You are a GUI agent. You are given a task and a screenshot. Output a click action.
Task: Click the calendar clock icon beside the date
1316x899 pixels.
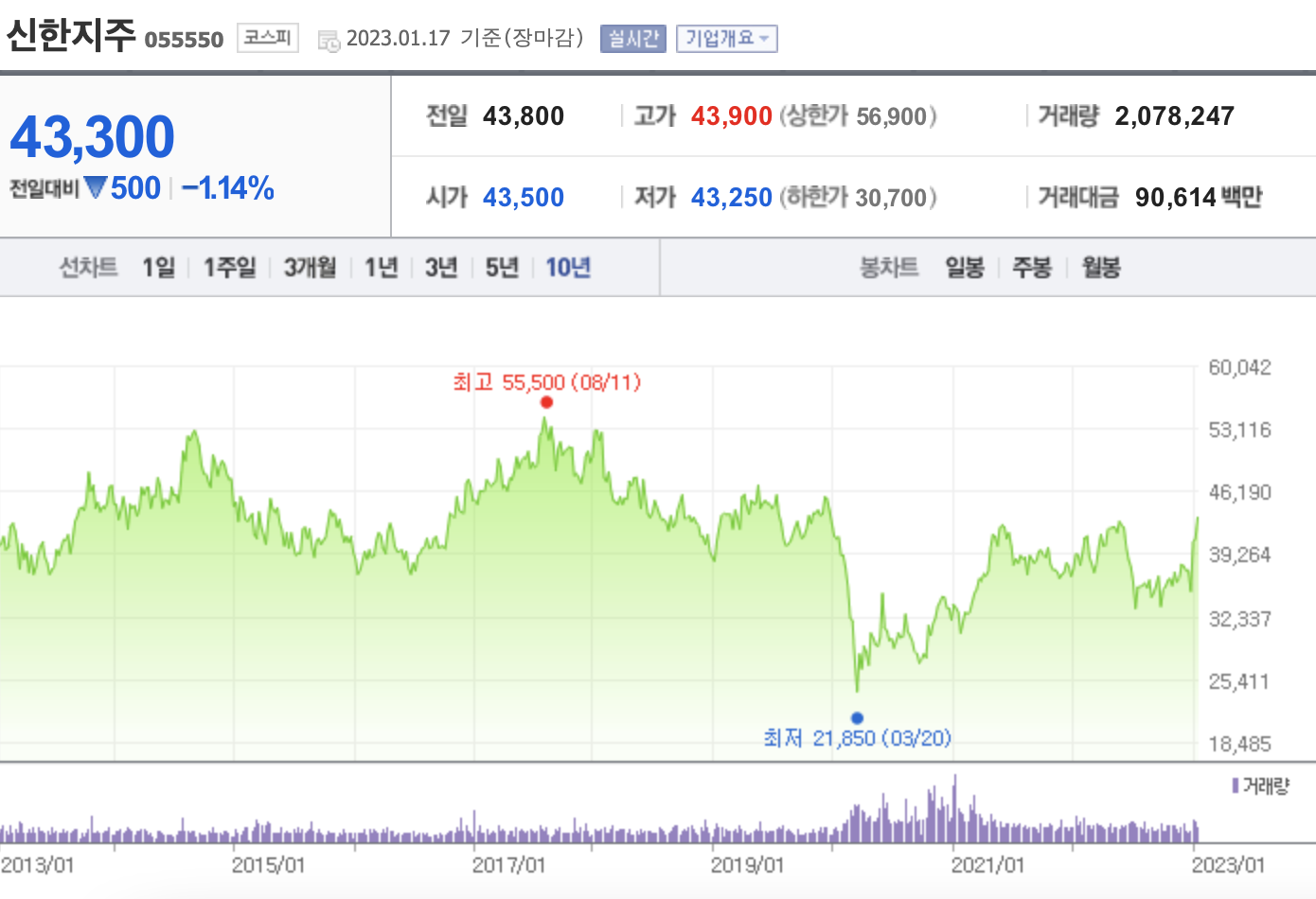point(329,40)
